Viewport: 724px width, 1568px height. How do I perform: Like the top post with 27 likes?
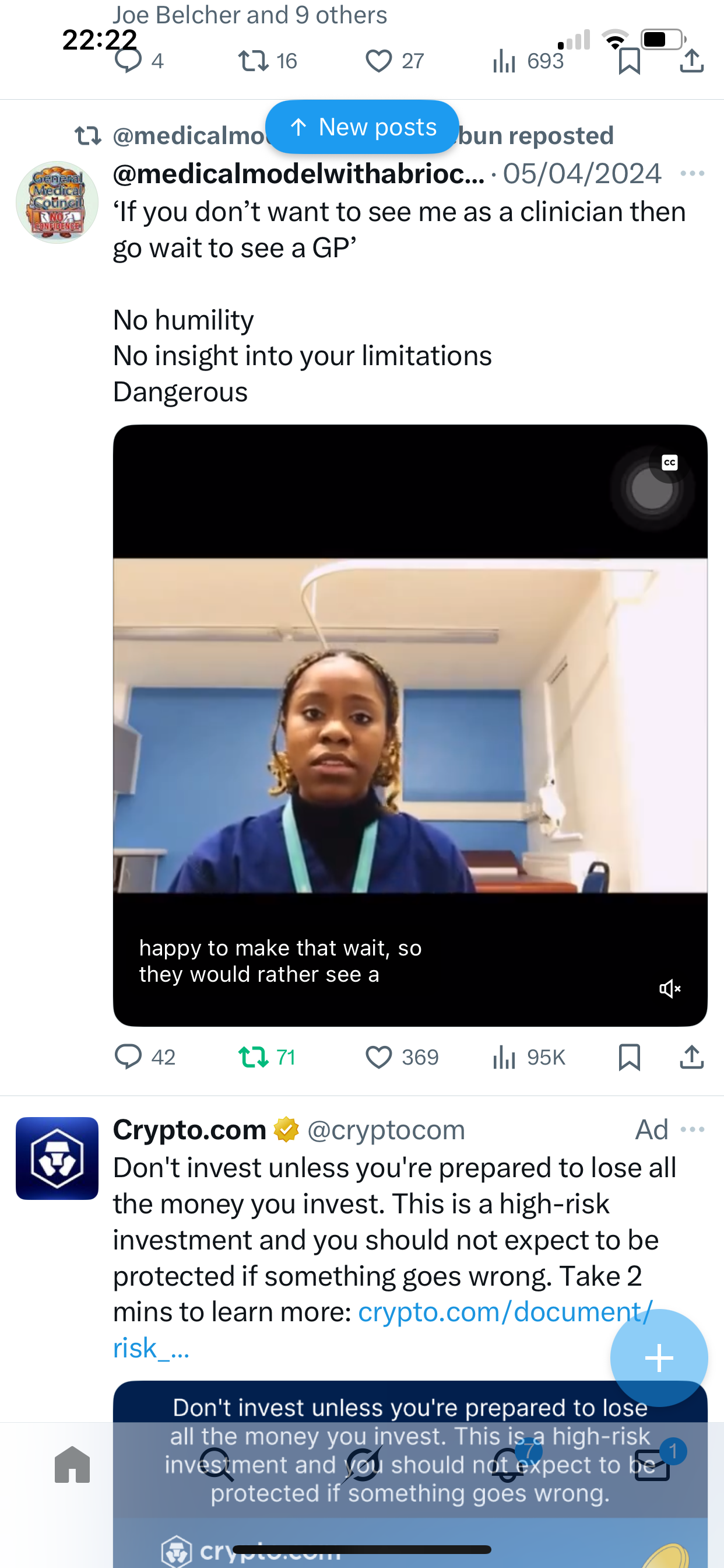tap(394, 61)
